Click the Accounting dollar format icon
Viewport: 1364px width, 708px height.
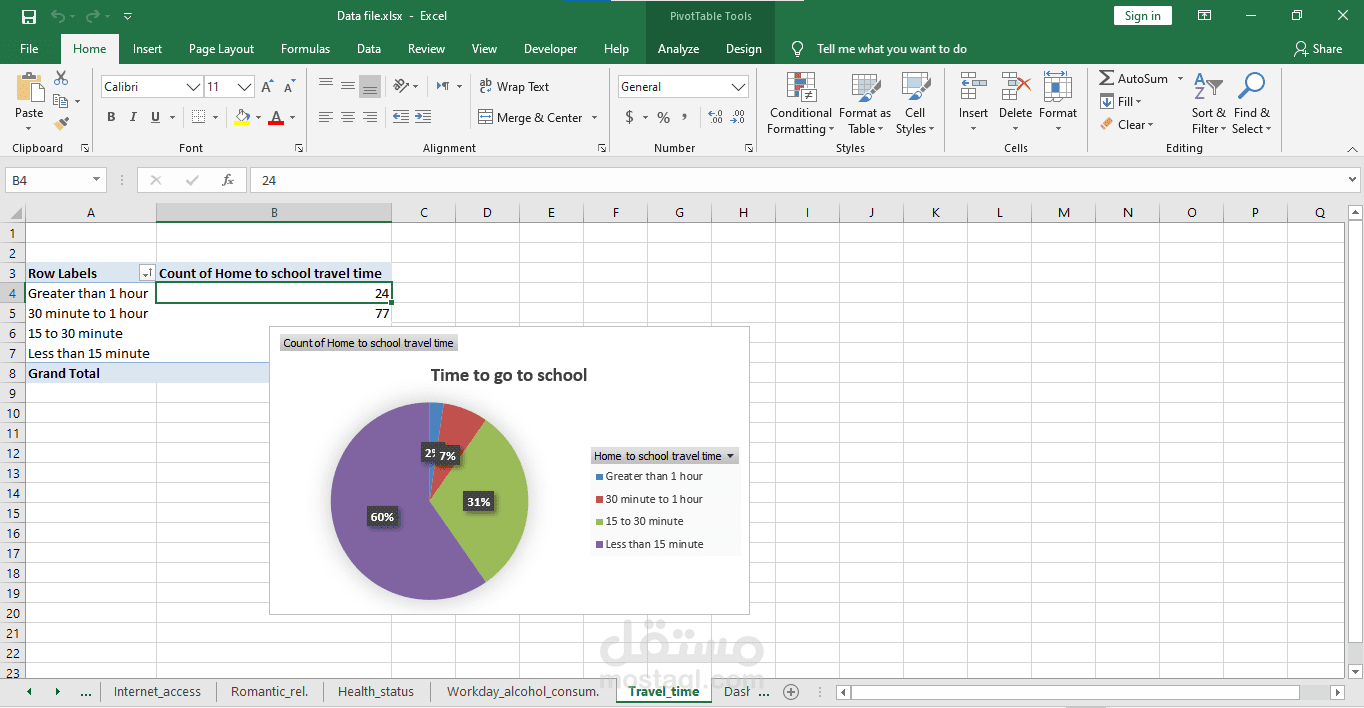[630, 117]
